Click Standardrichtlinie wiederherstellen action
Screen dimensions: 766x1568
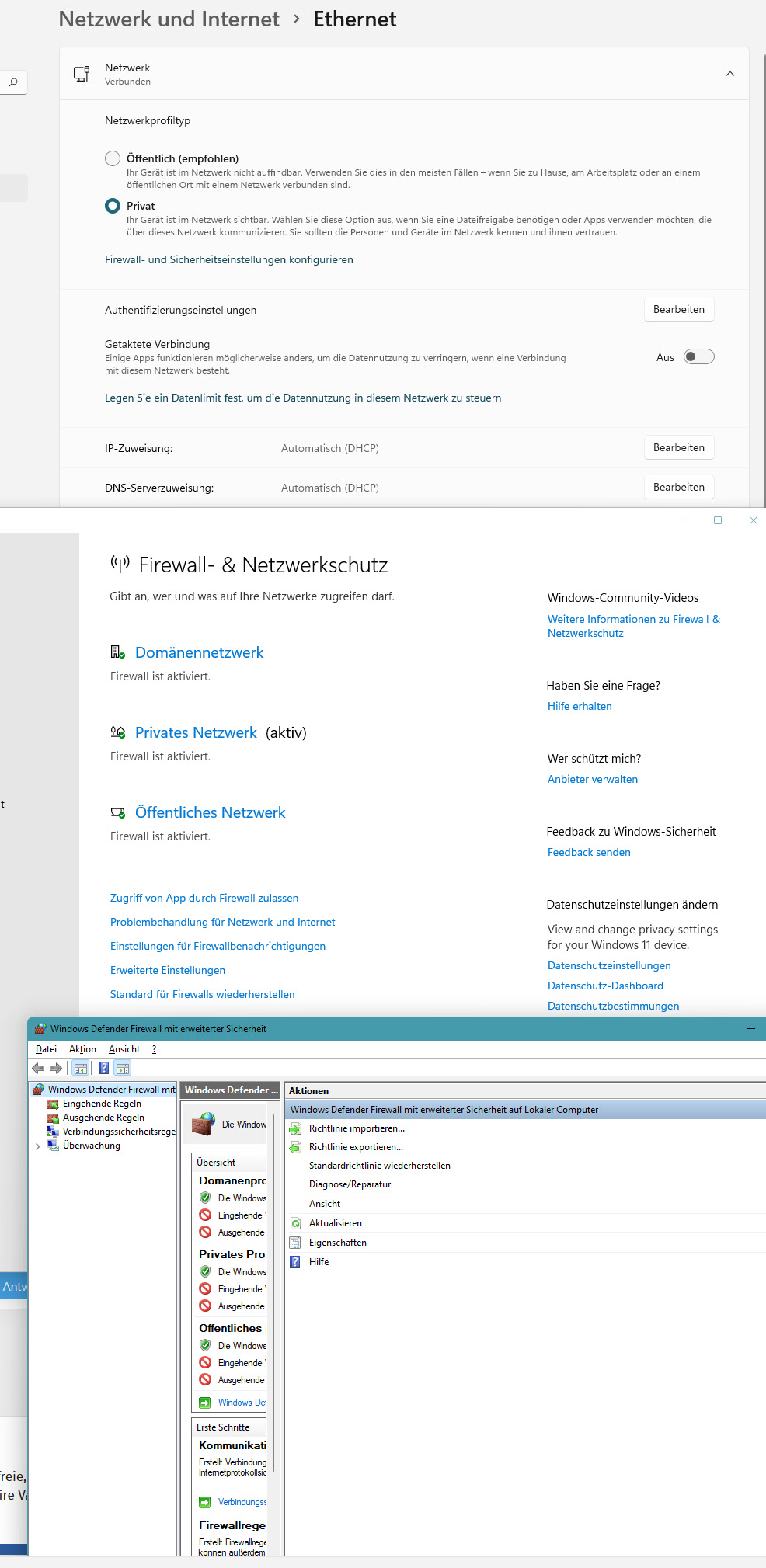pyautogui.click(x=379, y=1166)
